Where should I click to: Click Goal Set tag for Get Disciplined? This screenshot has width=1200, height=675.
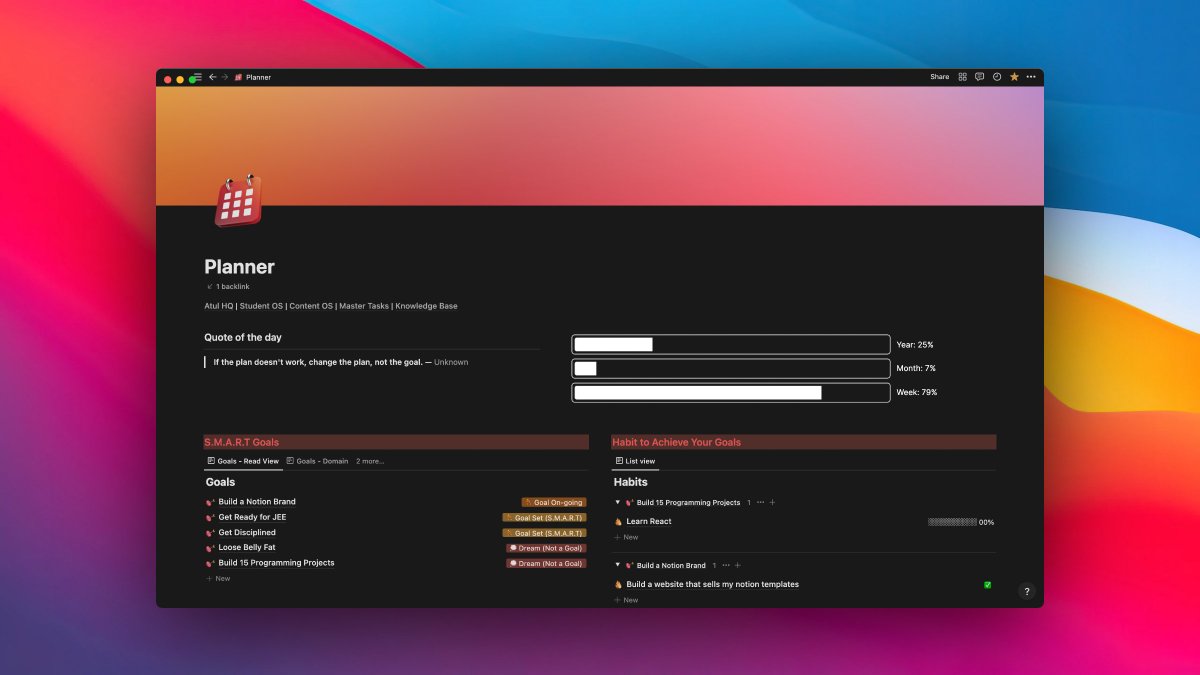[544, 533]
